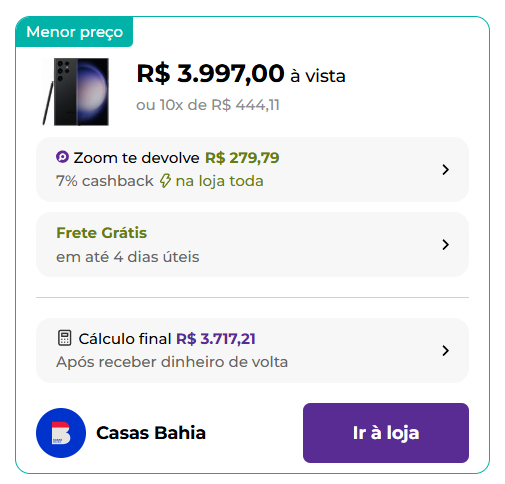Go to store with Ir à loja button
This screenshot has width=505, height=484.
(386, 433)
